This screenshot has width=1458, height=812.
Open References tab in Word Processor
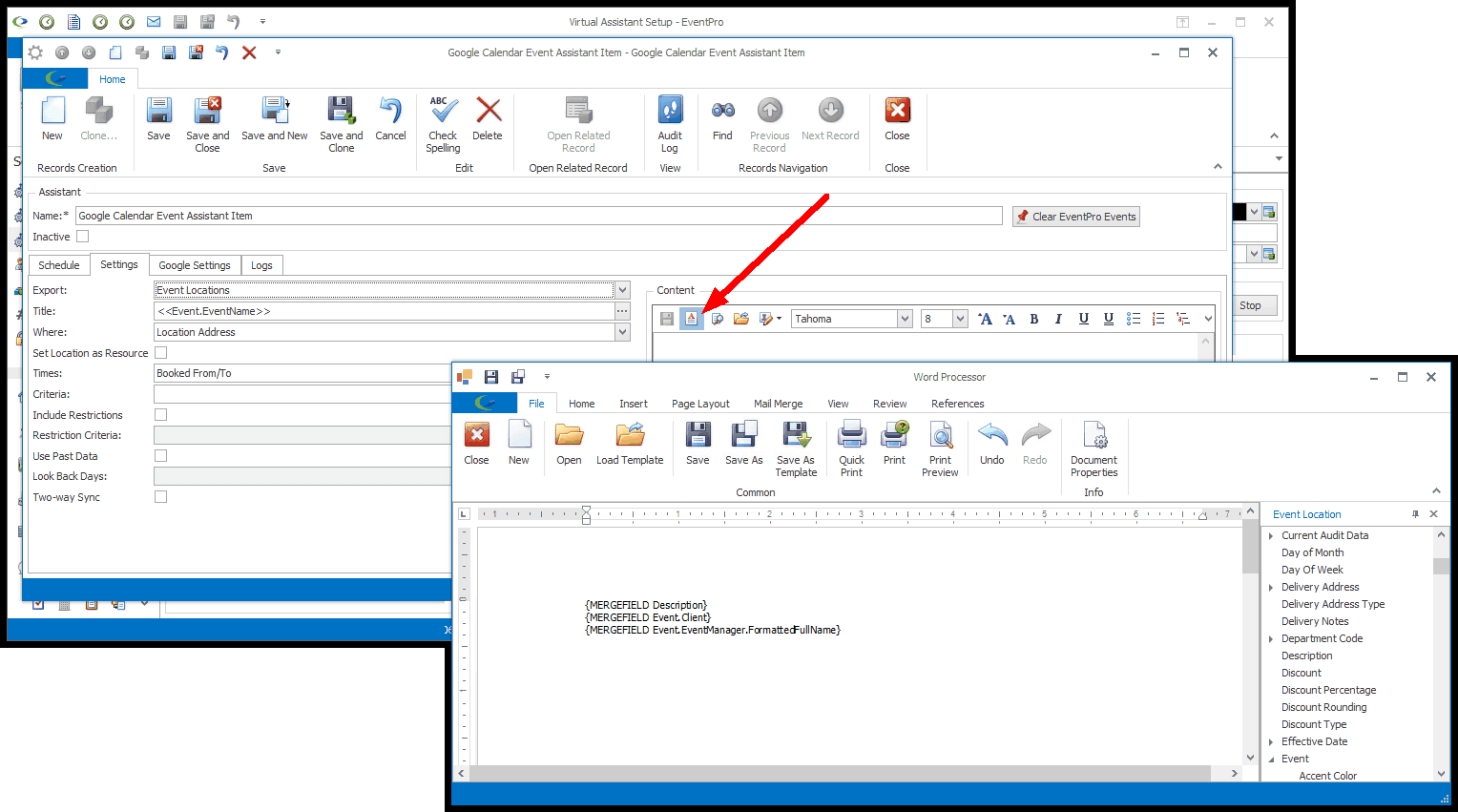(958, 404)
